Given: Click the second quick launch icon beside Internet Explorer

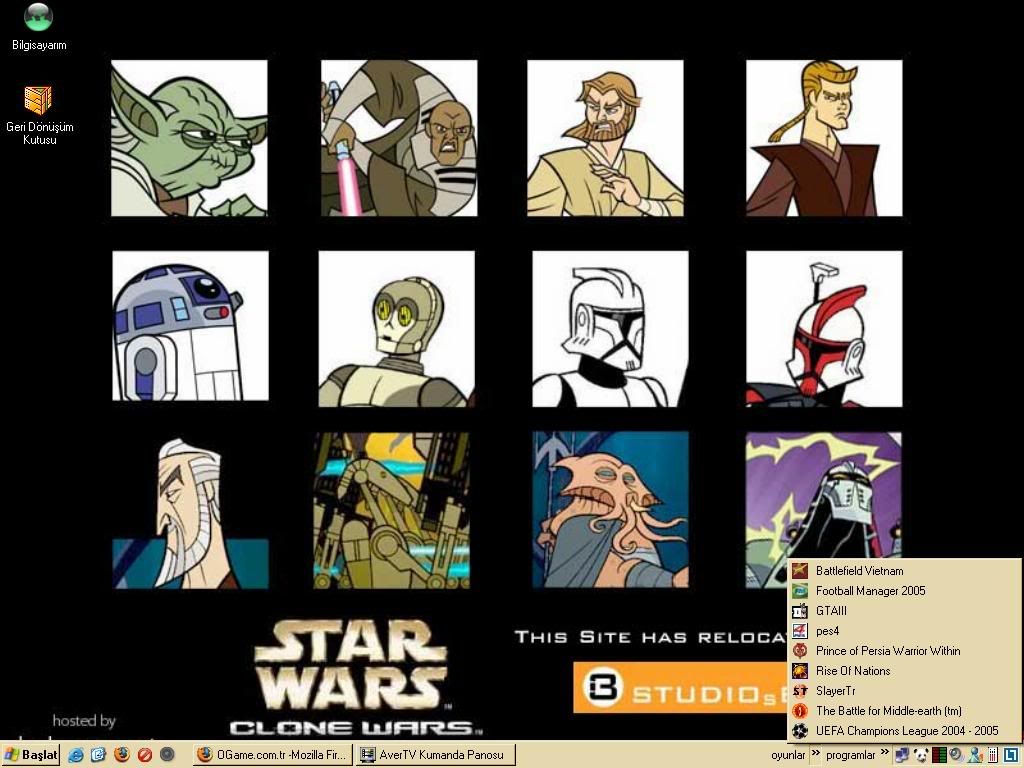Looking at the screenshot, I should (x=98, y=755).
